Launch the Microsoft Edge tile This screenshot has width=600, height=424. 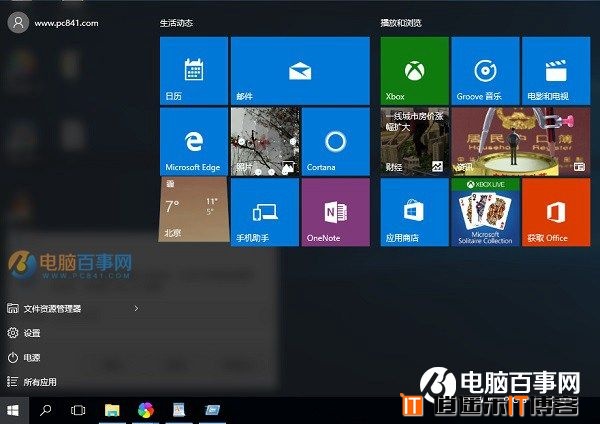point(194,142)
